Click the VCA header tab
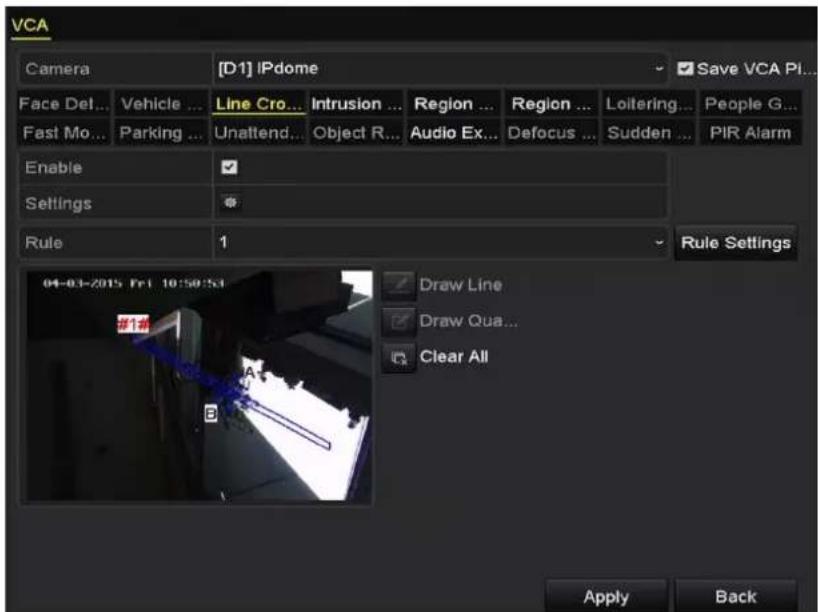The height and width of the screenshot is (612, 818). click(30, 25)
